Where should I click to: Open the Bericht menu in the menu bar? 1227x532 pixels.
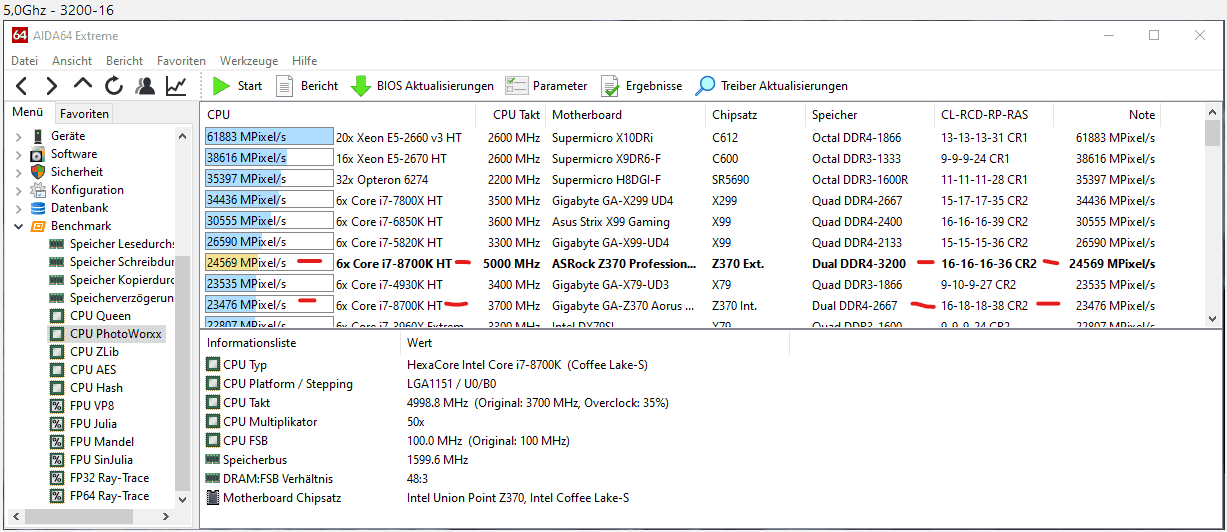pyautogui.click(x=124, y=61)
